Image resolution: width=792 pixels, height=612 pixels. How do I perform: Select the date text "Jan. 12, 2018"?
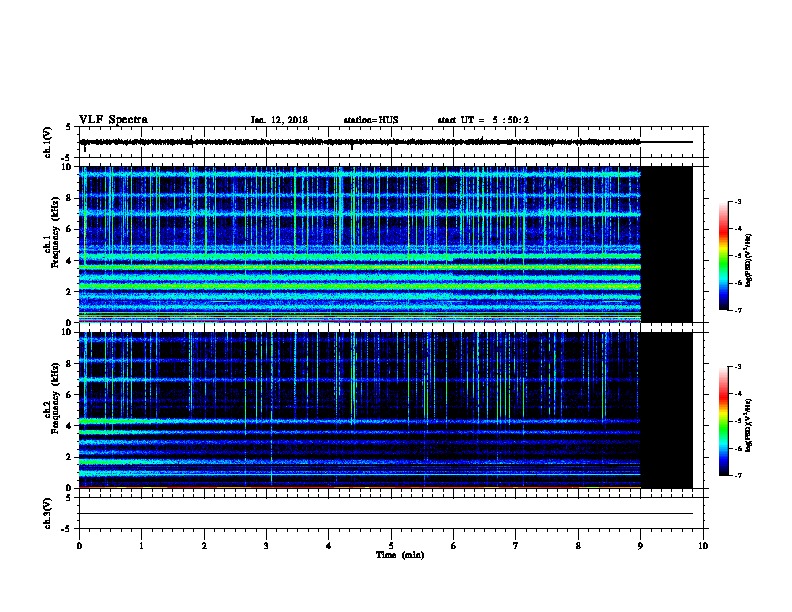[x=279, y=120]
